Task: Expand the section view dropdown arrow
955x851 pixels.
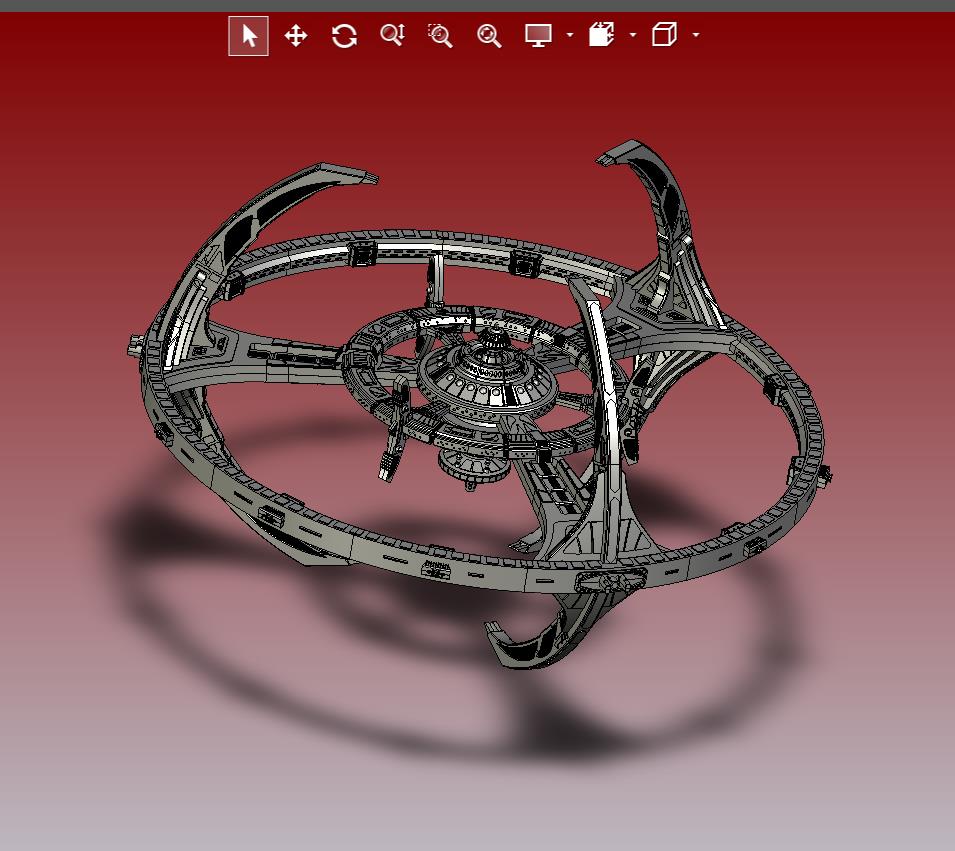Action: pyautogui.click(x=633, y=35)
